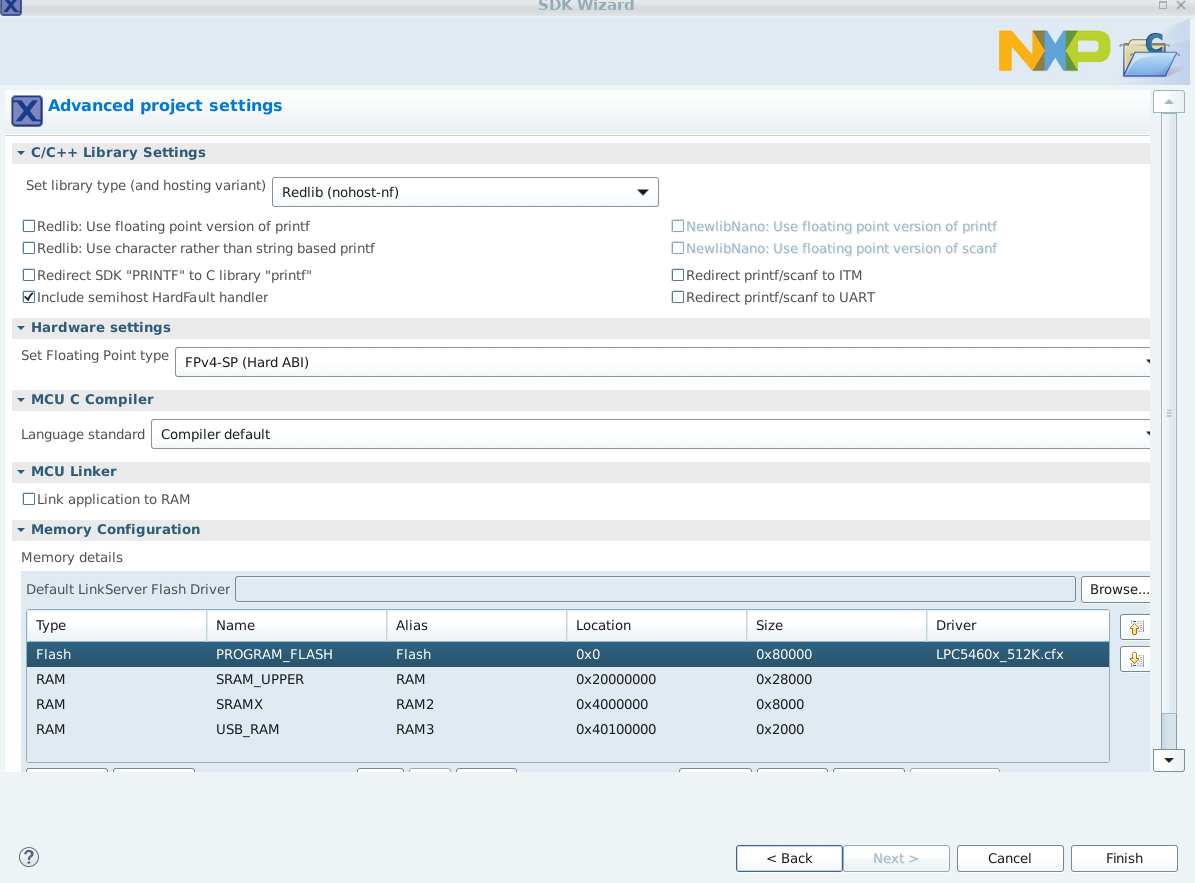This screenshot has width=1195, height=883.
Task: Click the scrollbar down arrow
Action: 1168,759
